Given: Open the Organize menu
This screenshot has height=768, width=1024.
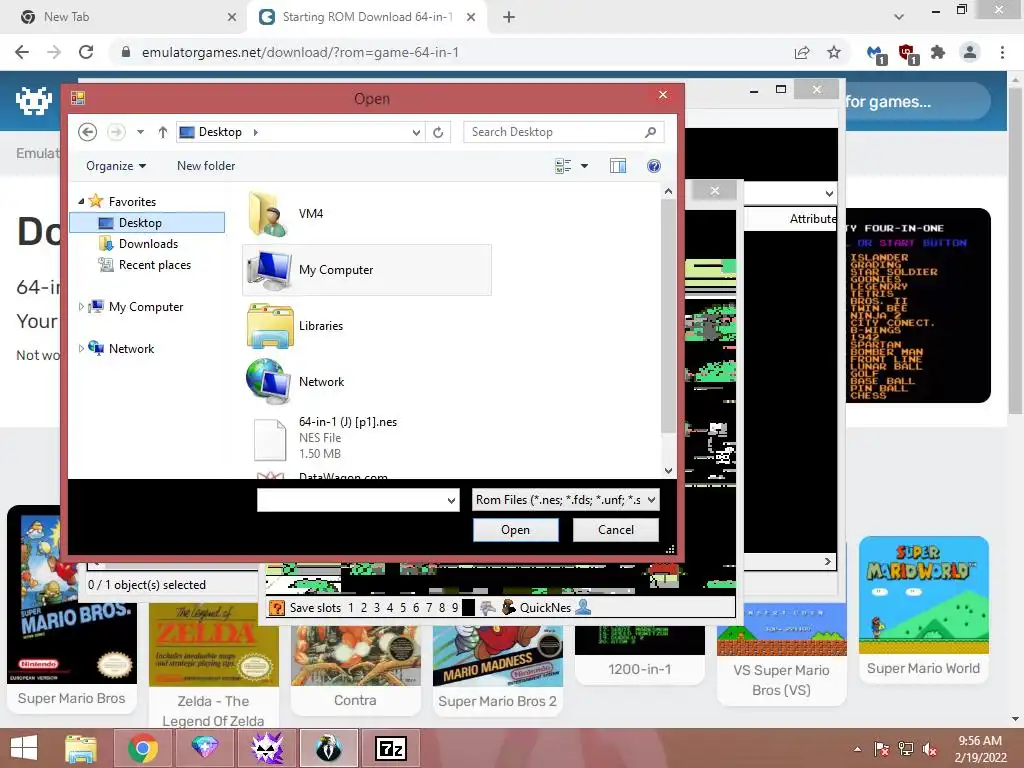Looking at the screenshot, I should (116, 166).
